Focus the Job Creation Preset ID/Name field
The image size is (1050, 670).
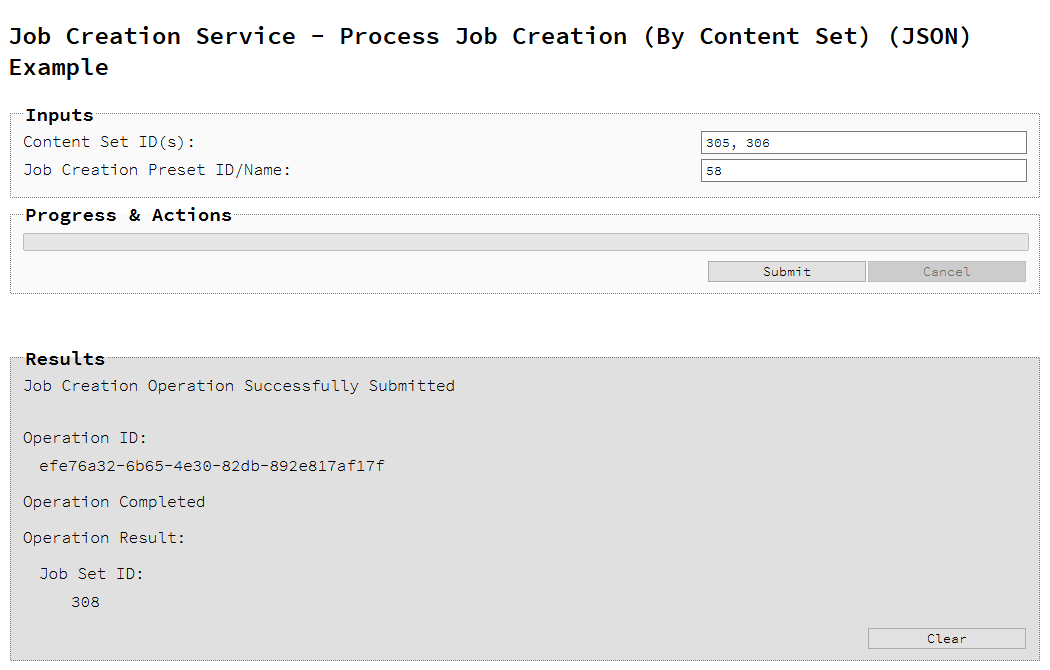pyautogui.click(x=863, y=171)
